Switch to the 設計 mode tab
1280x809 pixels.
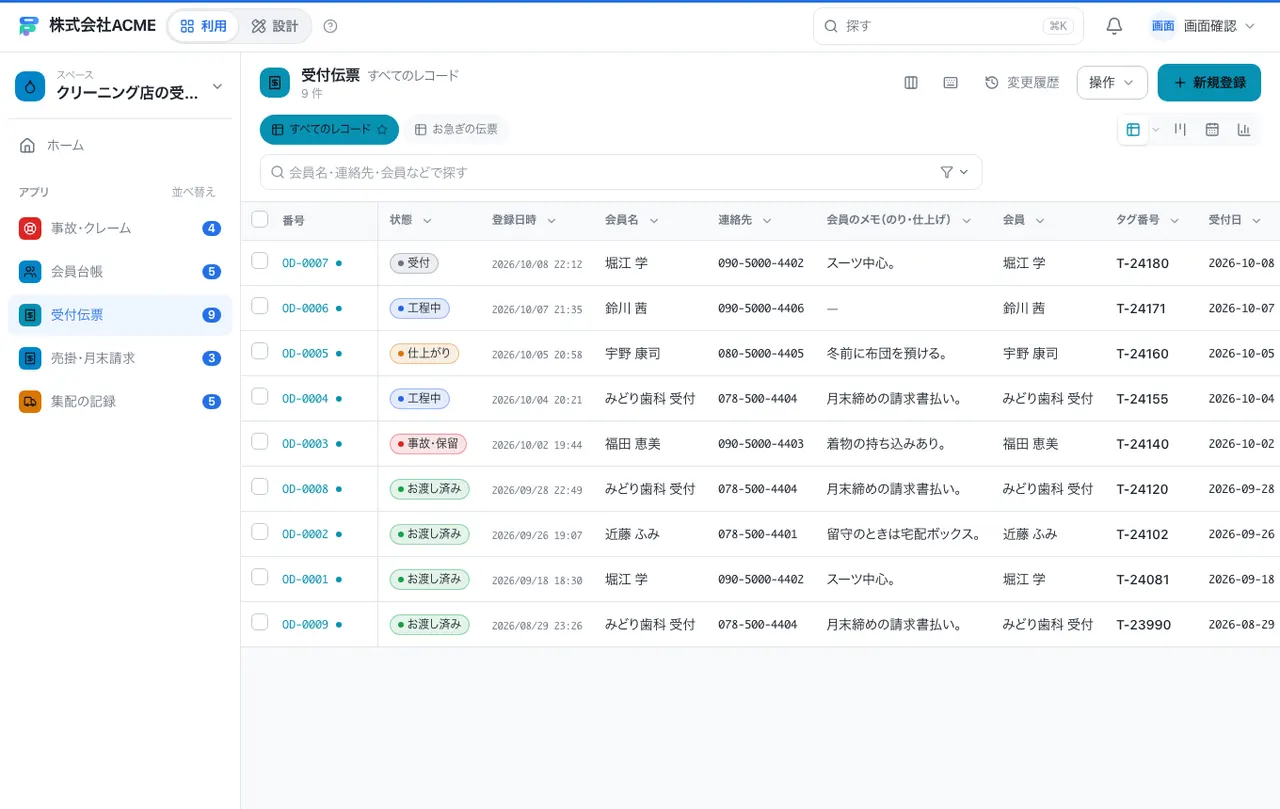275,26
